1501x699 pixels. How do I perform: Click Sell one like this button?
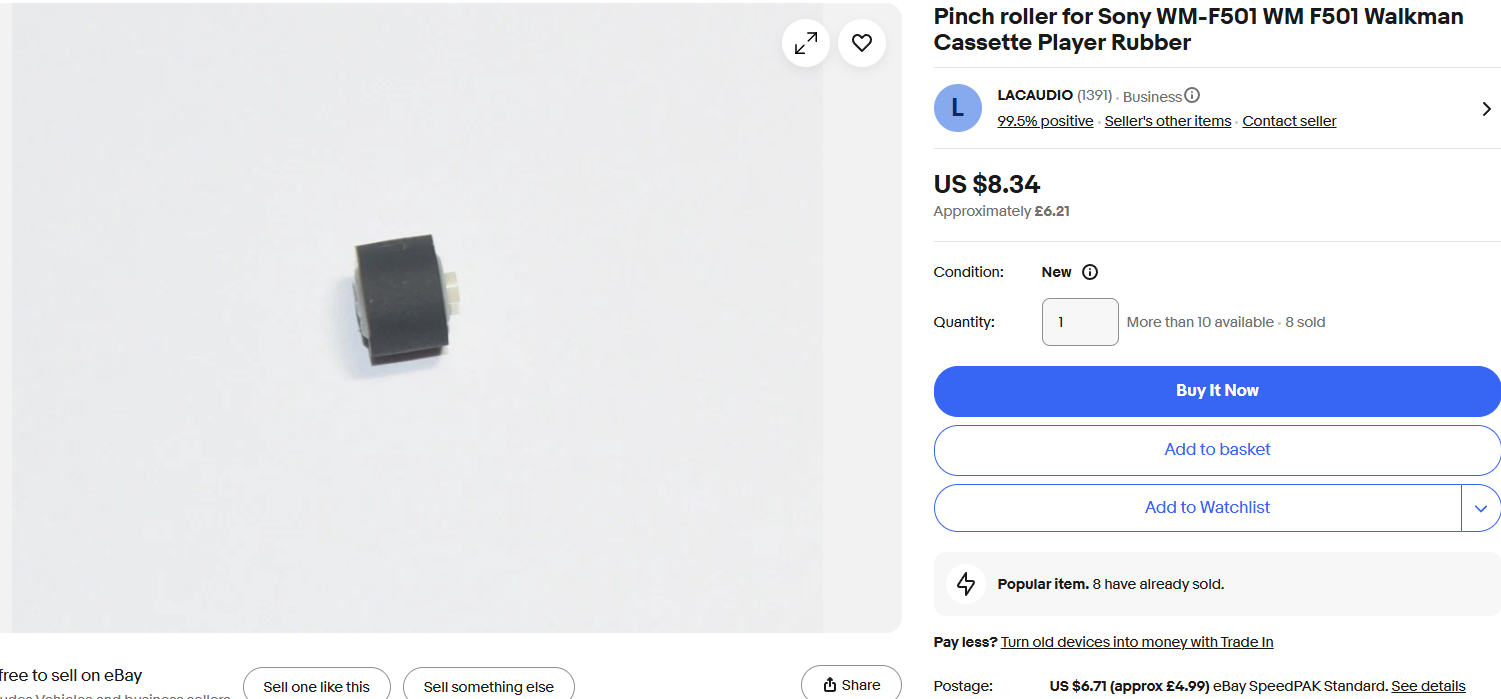pos(316,686)
